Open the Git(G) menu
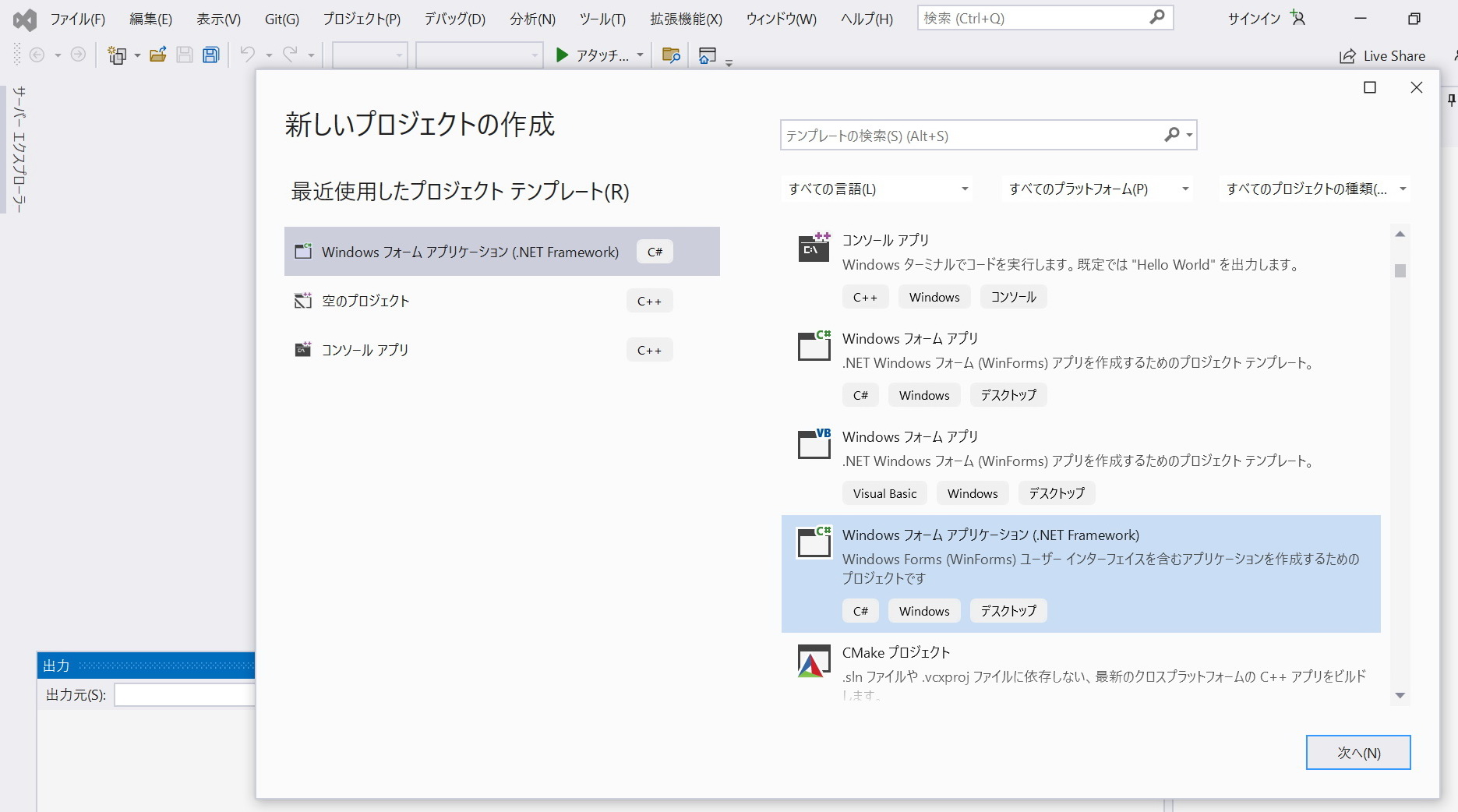Screen dimensions: 1458x812 point(281,19)
